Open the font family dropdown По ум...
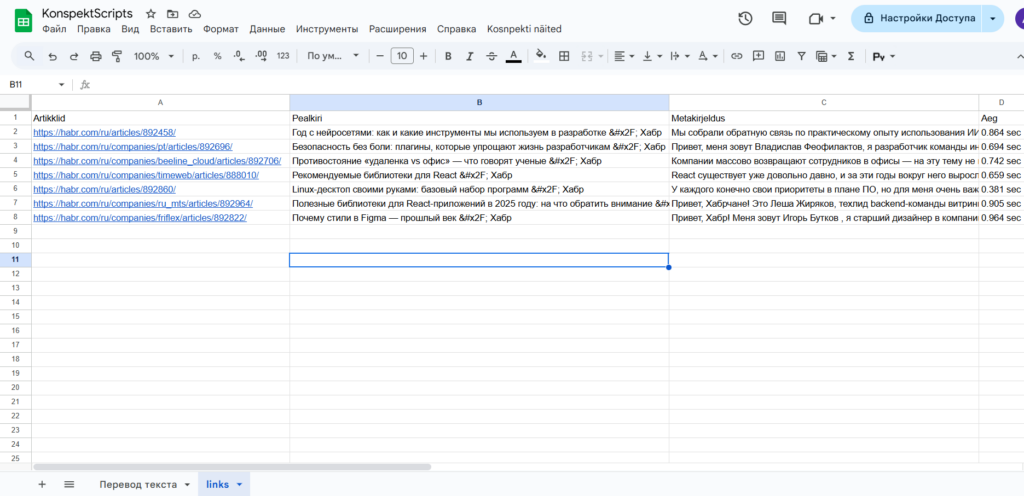Image resolution: width=1024 pixels, height=496 pixels. (x=333, y=56)
